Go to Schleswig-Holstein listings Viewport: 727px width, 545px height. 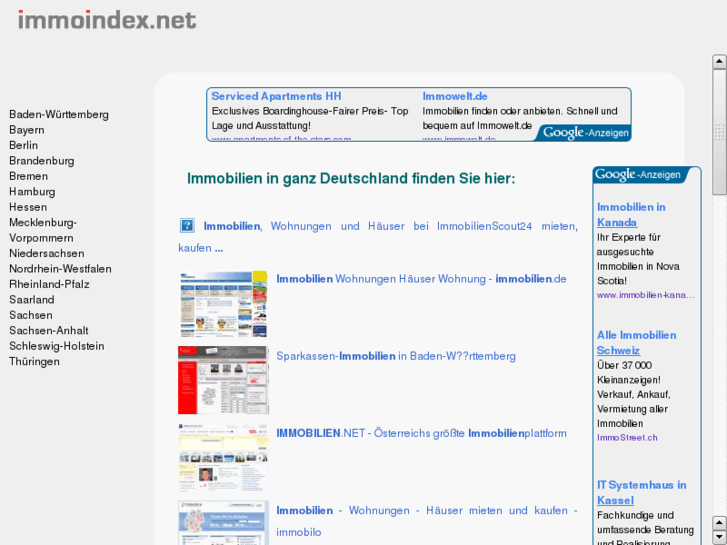(57, 346)
